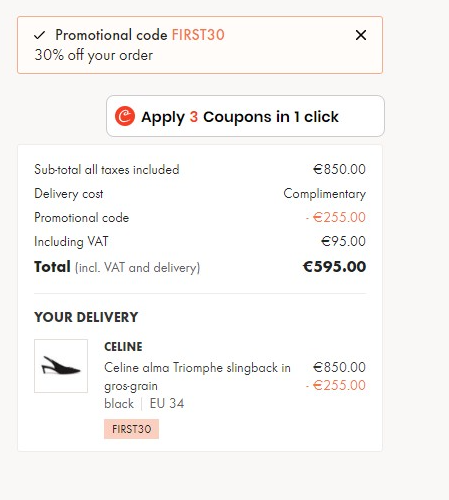
Task: Select the €595.00 total amount
Action: (334, 267)
